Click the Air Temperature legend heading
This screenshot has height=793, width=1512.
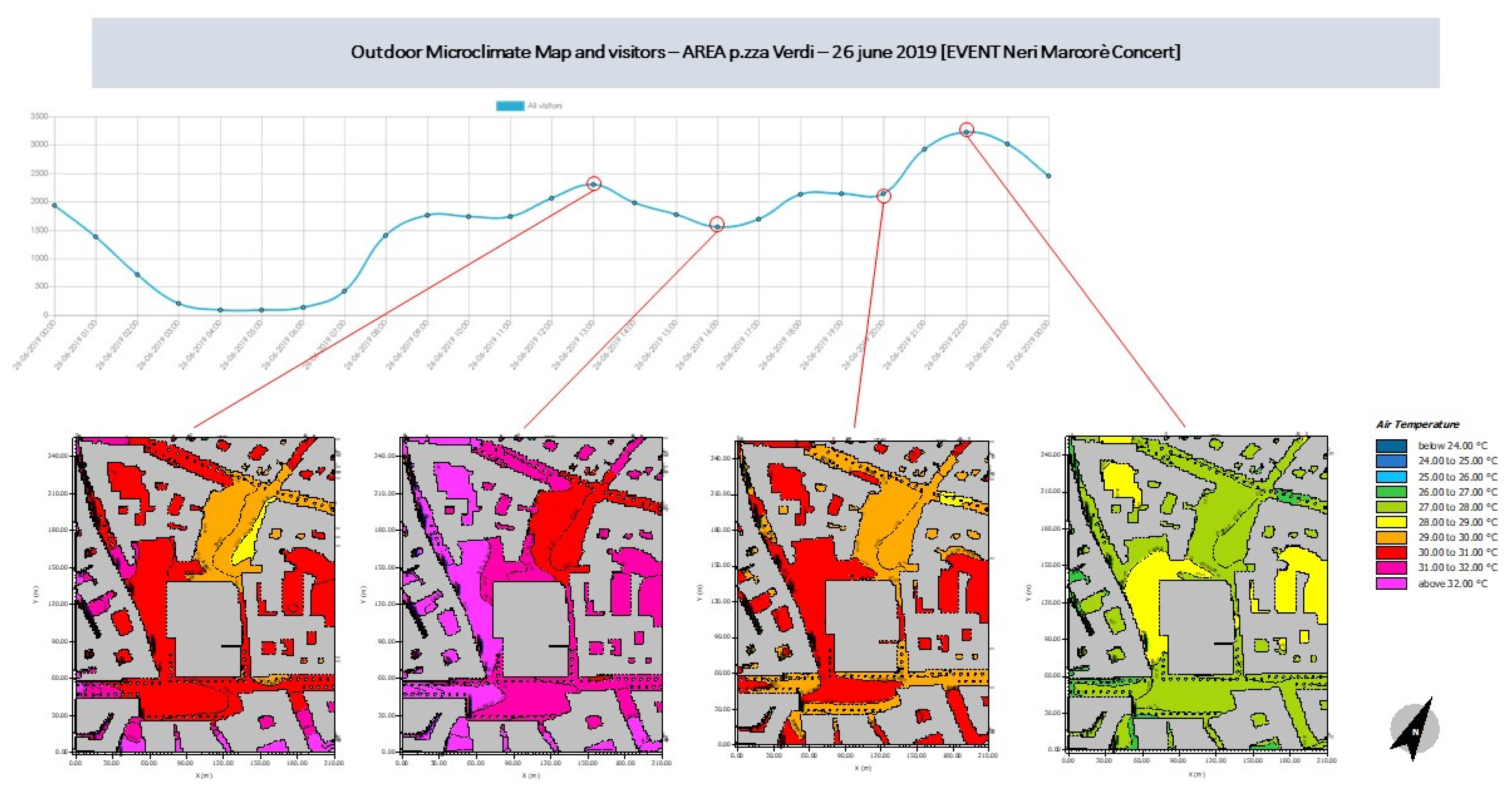(x=1417, y=424)
